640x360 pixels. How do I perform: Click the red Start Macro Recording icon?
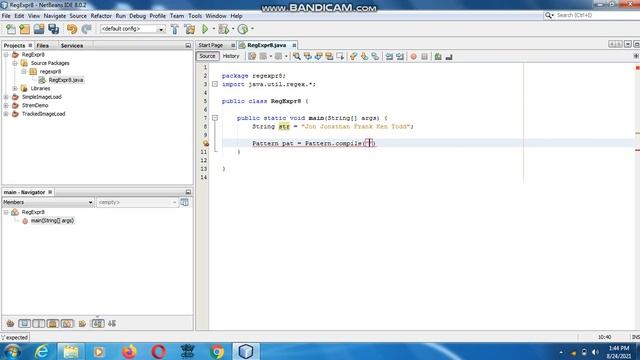click(413, 57)
